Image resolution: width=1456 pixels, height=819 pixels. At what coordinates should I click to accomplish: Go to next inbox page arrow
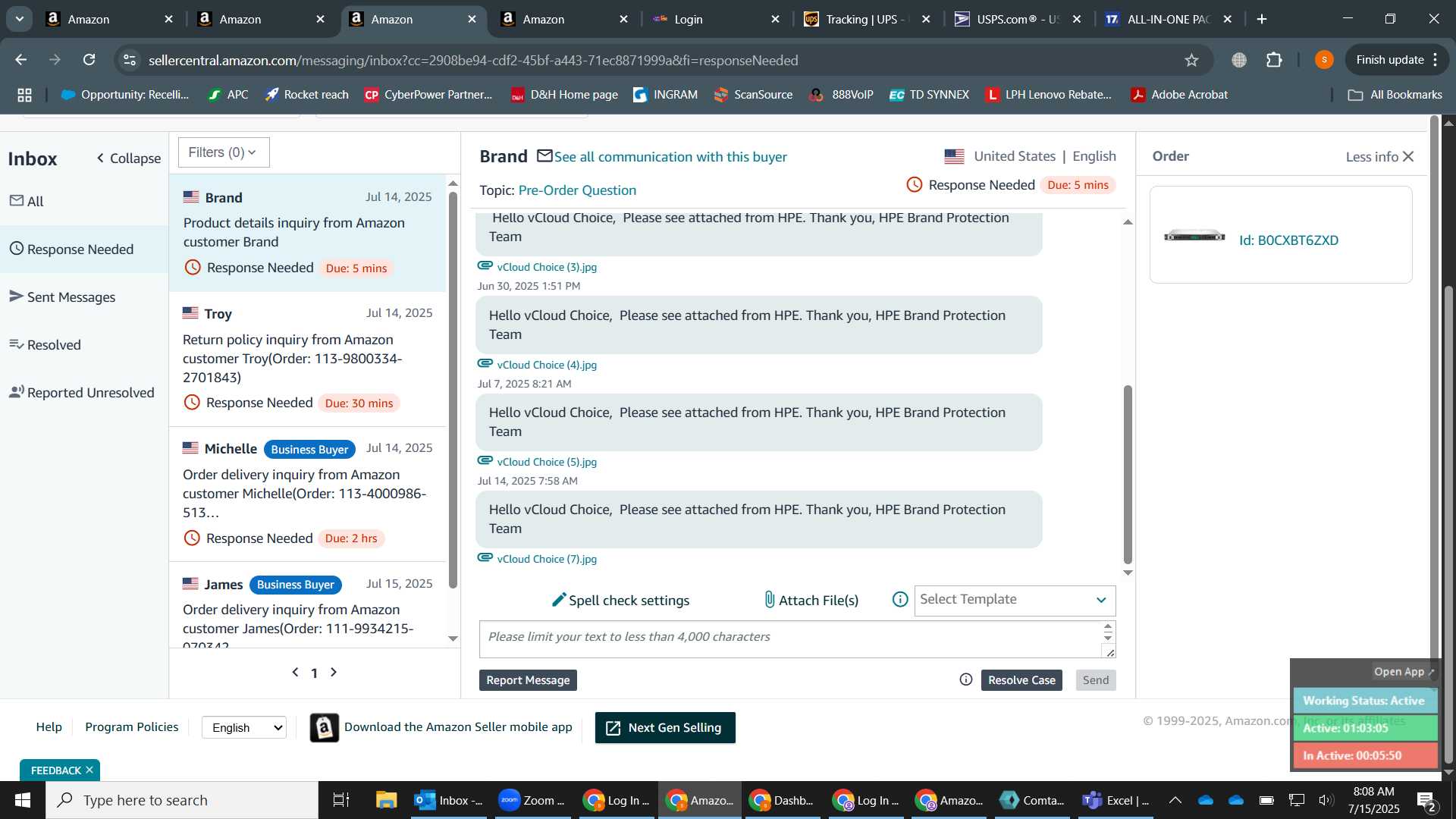334,672
